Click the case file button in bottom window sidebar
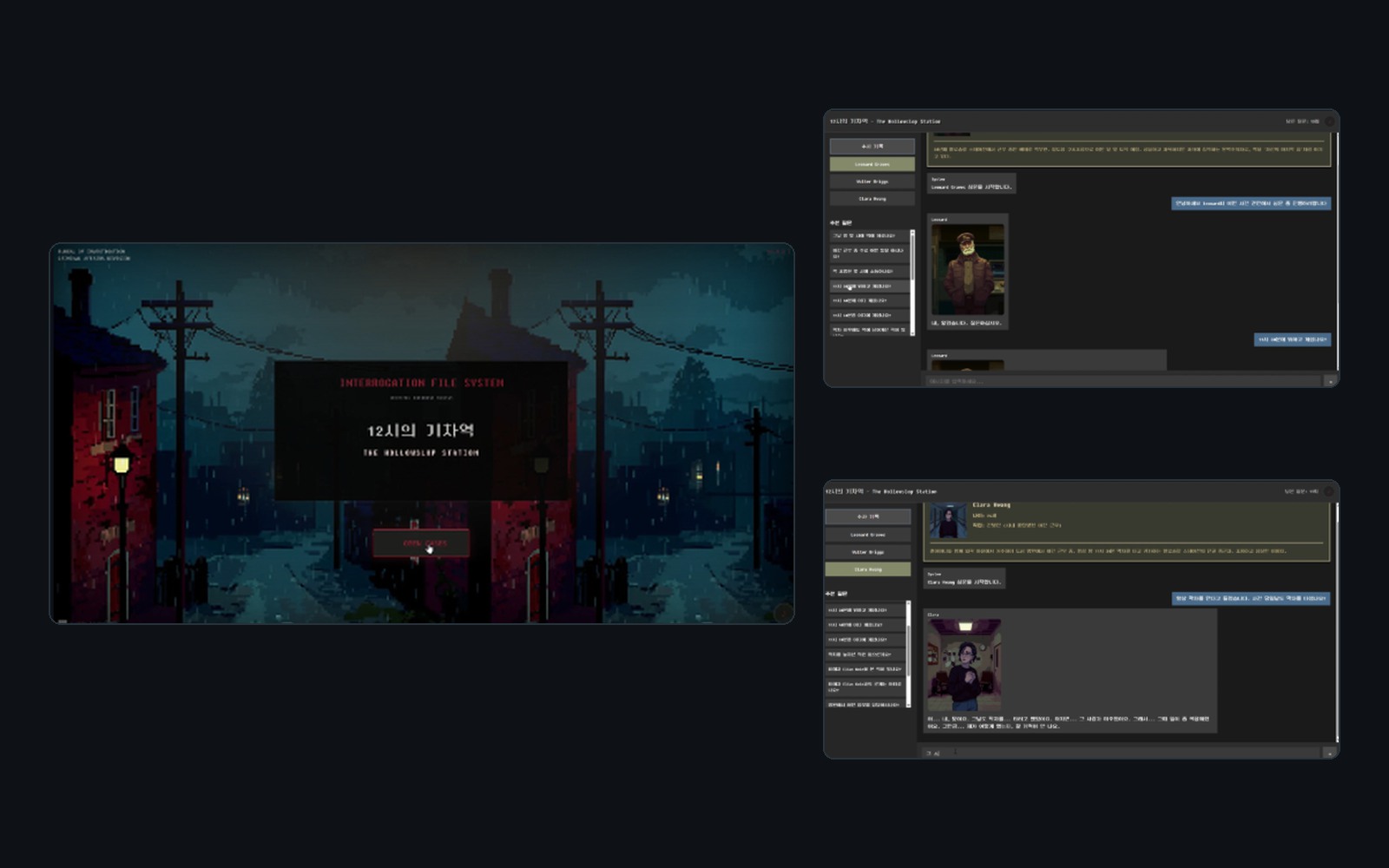The width and height of the screenshot is (1389, 868). pyautogui.click(x=867, y=516)
